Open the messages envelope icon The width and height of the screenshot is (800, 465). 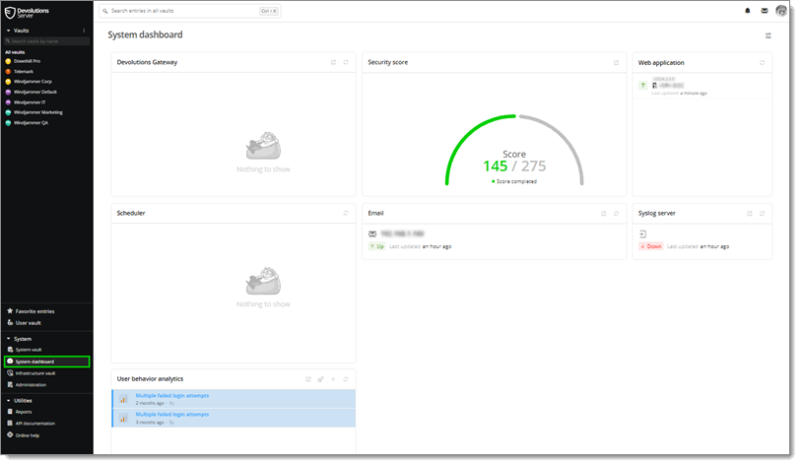pyautogui.click(x=764, y=11)
